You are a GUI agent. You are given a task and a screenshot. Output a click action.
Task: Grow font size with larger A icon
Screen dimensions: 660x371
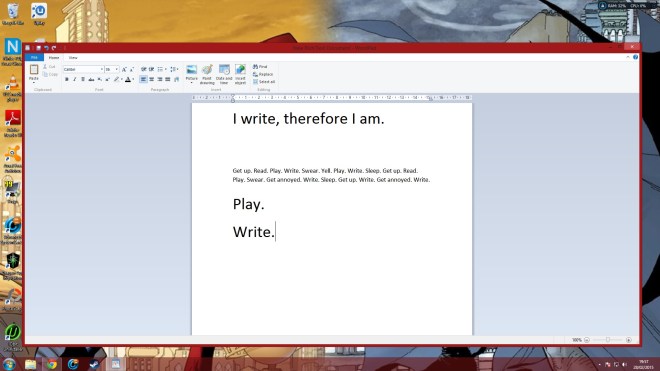click(124, 69)
